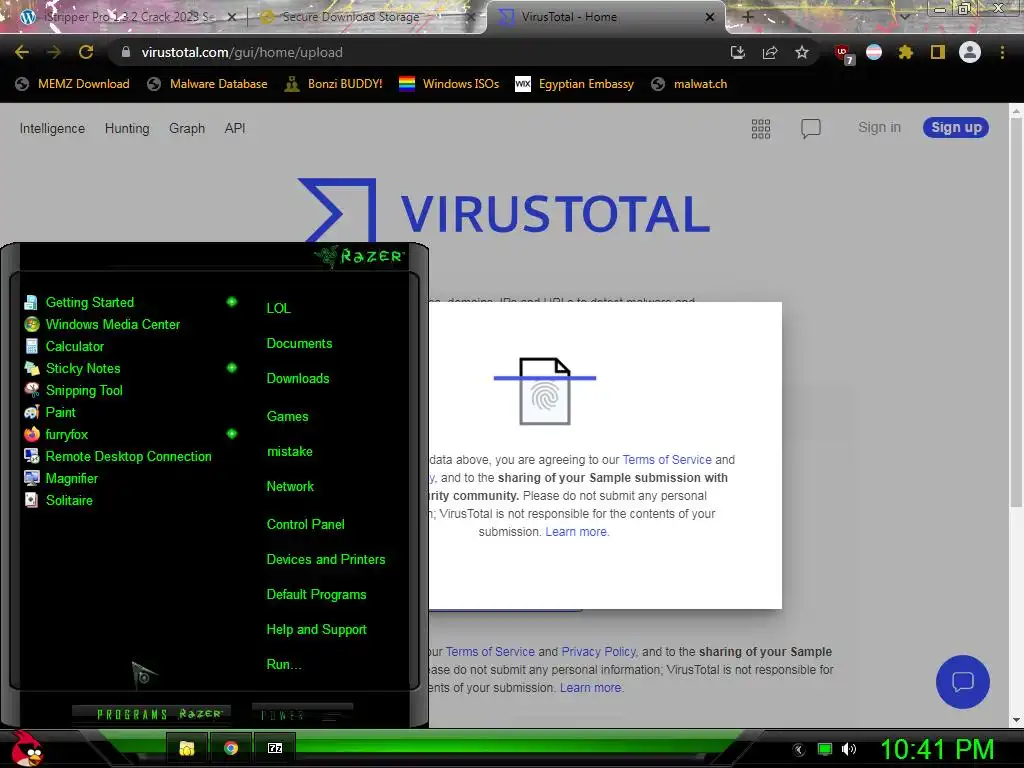The height and width of the screenshot is (768, 1024).
Task: Open the extensions puzzle piece menu
Action: coord(905,52)
